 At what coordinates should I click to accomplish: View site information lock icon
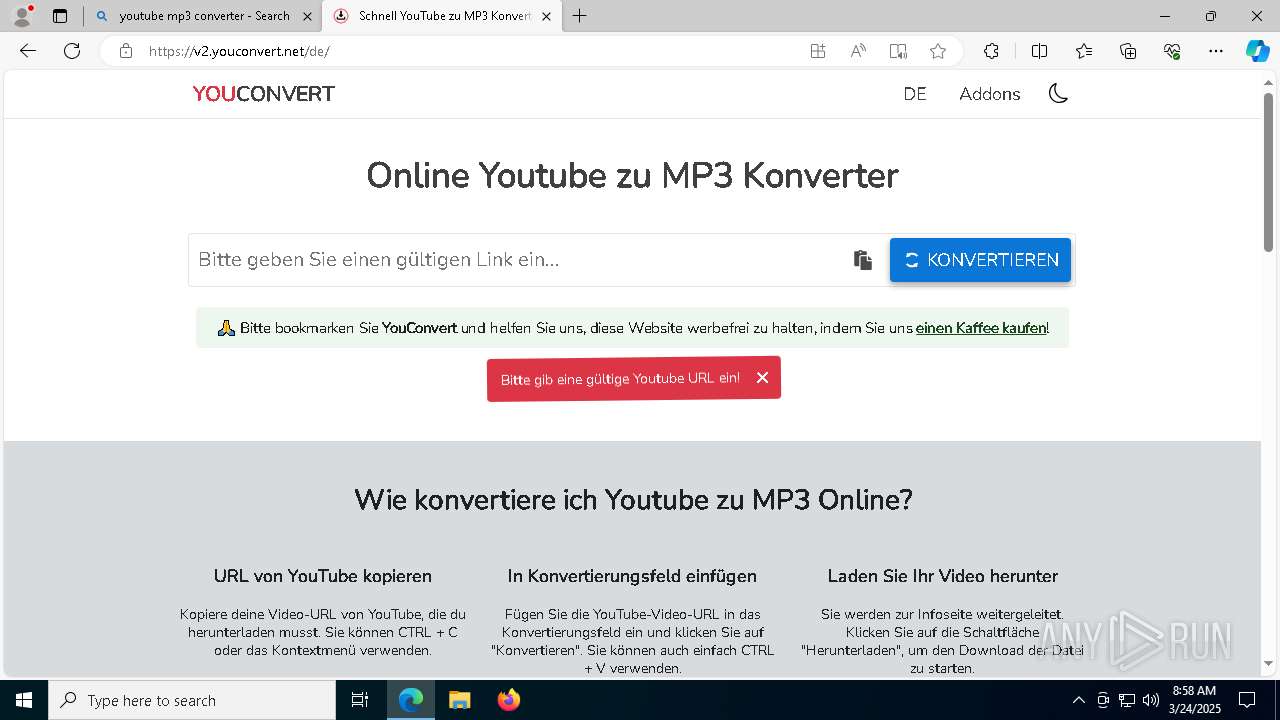pos(125,51)
